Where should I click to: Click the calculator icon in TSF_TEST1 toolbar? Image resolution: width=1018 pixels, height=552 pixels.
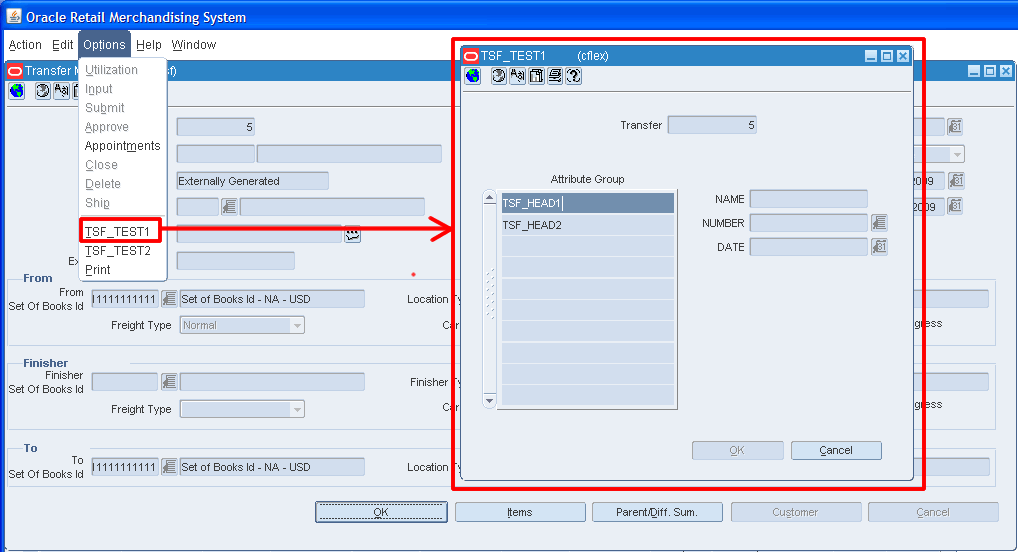click(536, 76)
